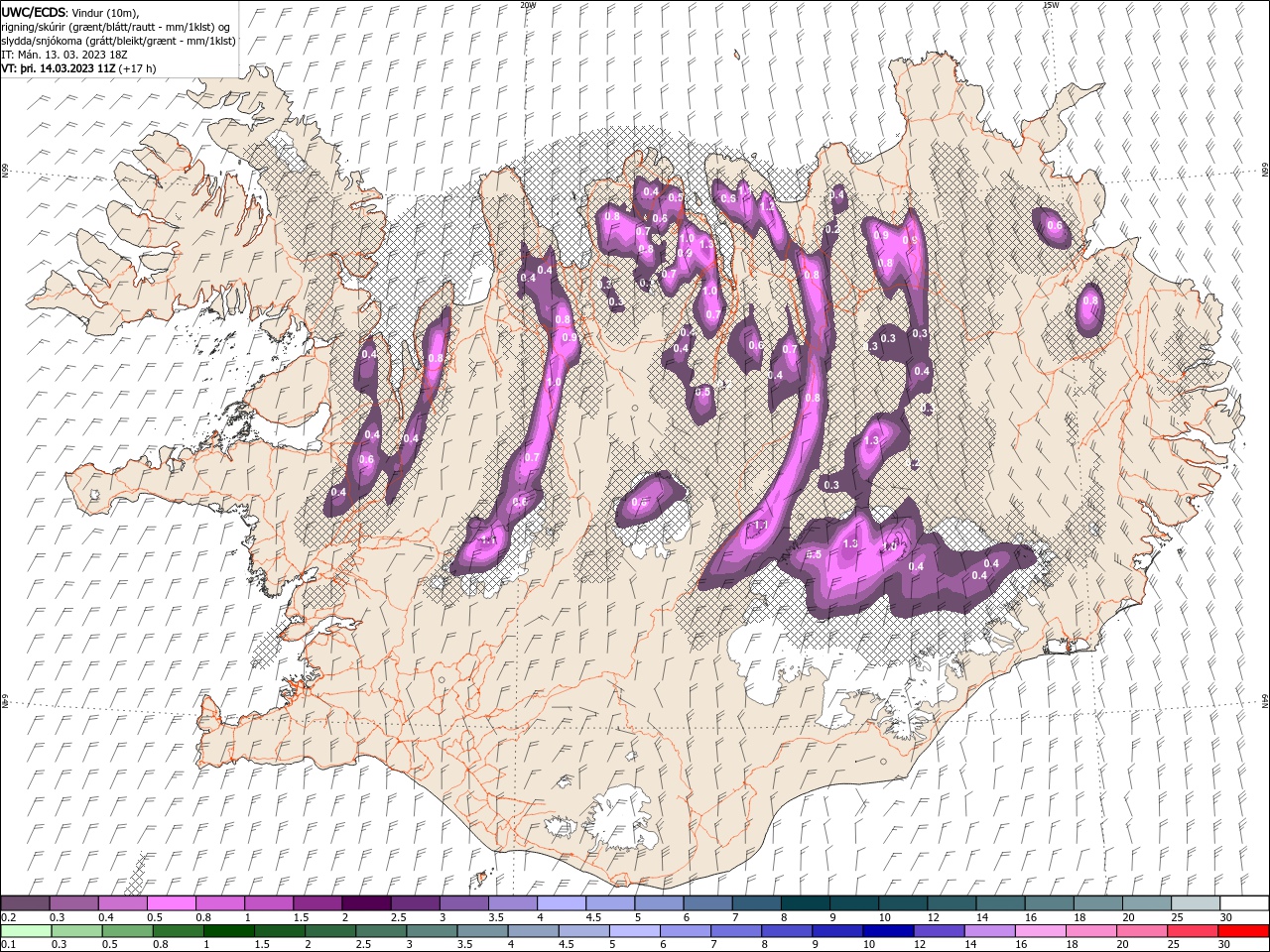Pick the gray-green swatch labeled 2.5 in rain legend
Screen dimensions: 1270x952
click(x=380, y=931)
